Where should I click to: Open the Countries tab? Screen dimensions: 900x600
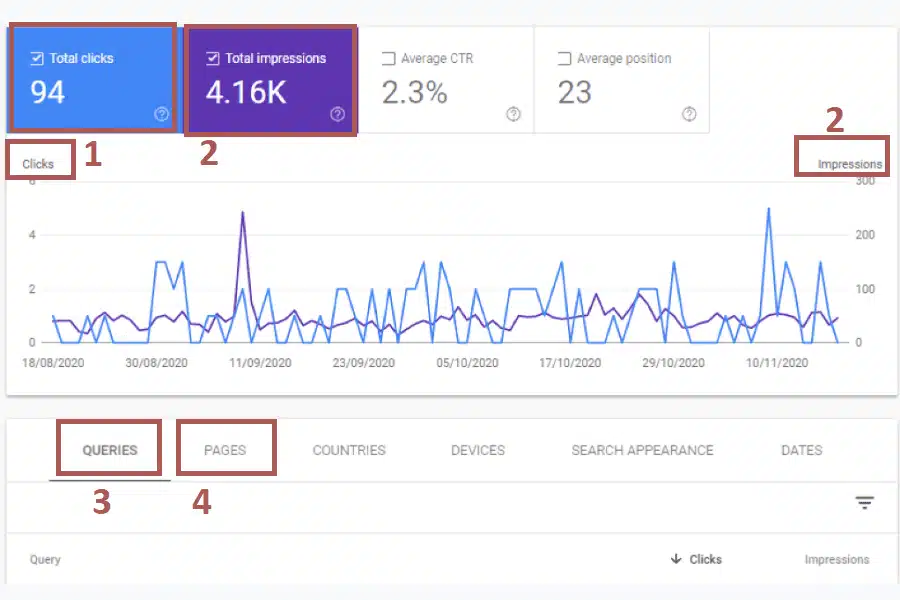349,450
